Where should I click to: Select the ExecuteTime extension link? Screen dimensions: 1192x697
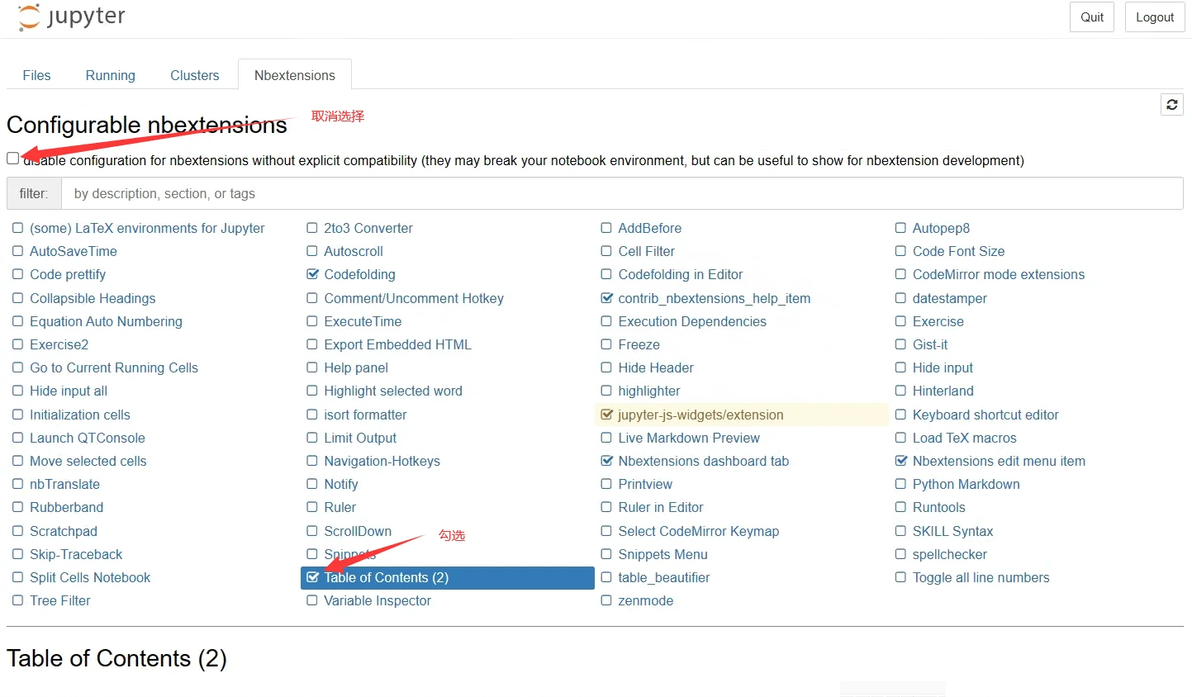(x=363, y=321)
